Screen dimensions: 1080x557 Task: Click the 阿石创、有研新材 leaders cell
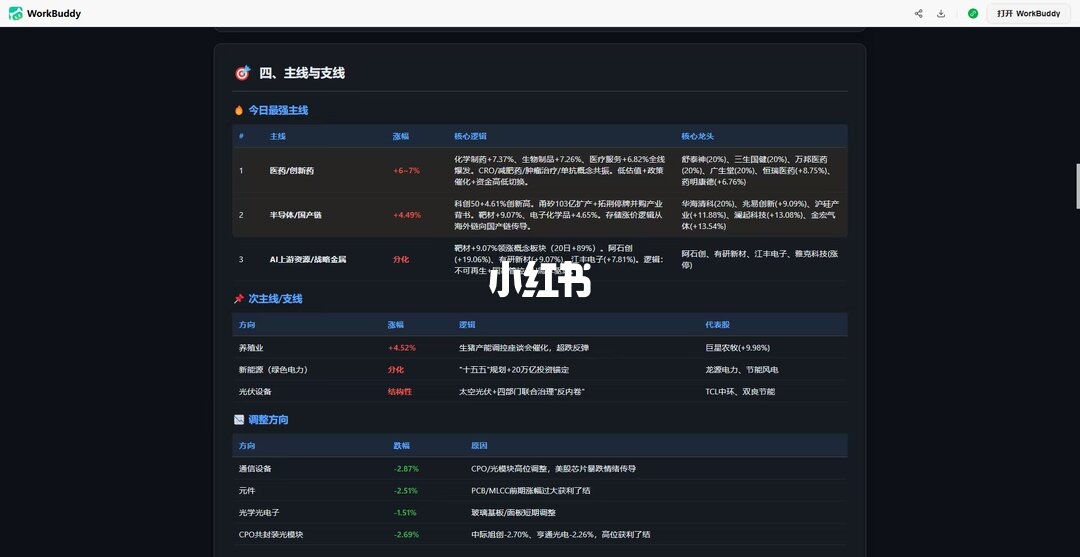click(x=760, y=260)
